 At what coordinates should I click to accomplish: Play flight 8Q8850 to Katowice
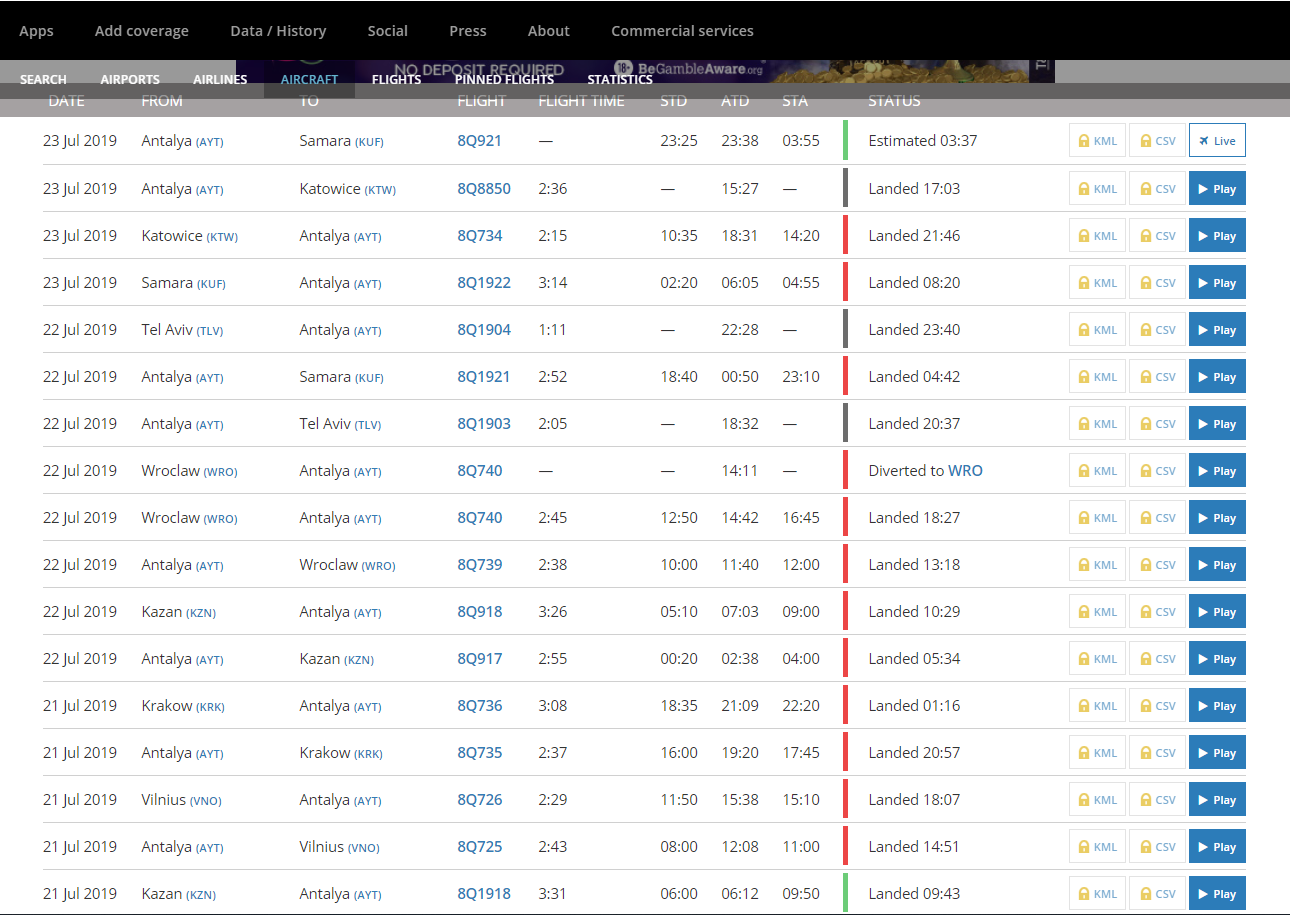click(x=1217, y=189)
